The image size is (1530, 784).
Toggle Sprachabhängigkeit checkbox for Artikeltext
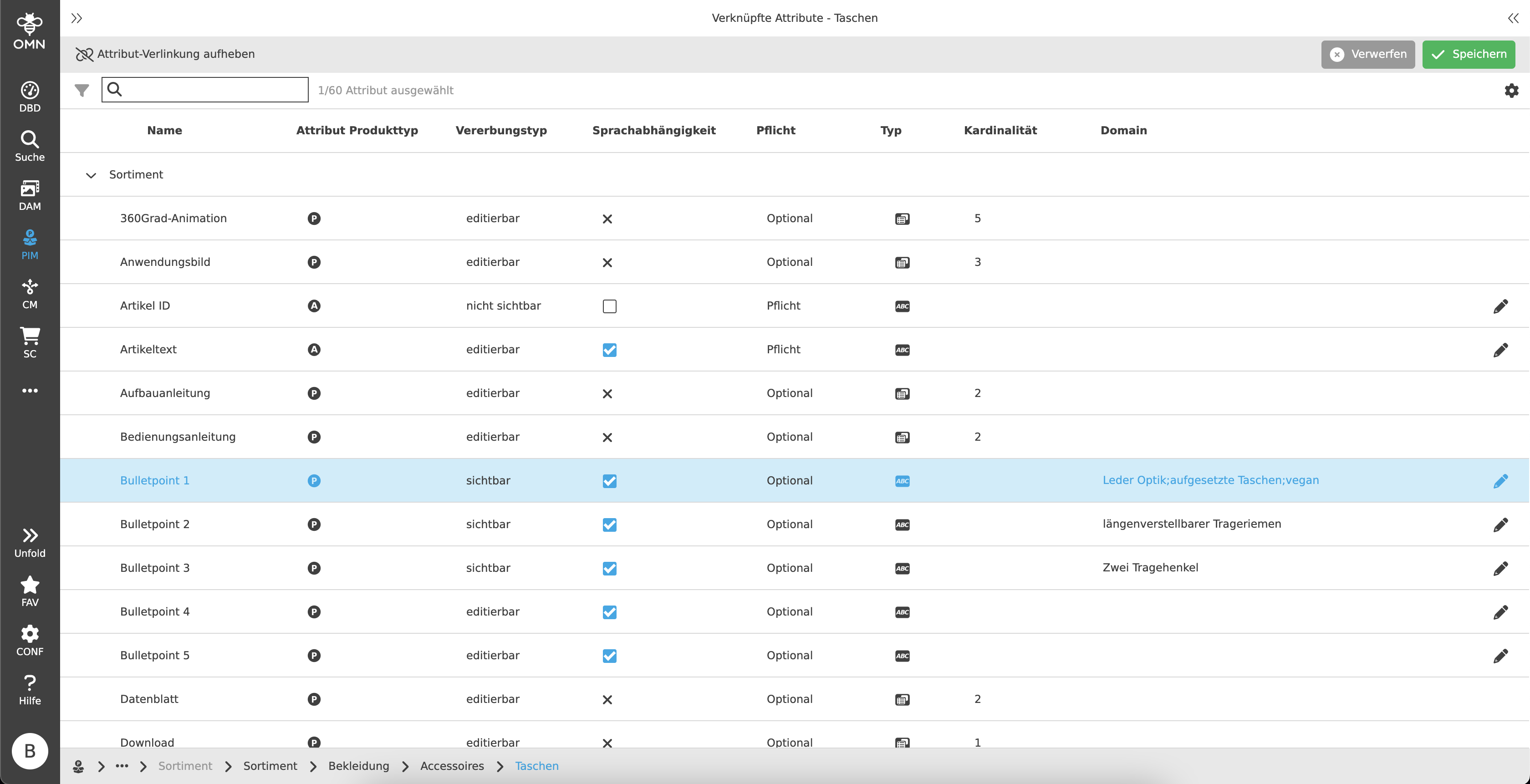[609, 350]
